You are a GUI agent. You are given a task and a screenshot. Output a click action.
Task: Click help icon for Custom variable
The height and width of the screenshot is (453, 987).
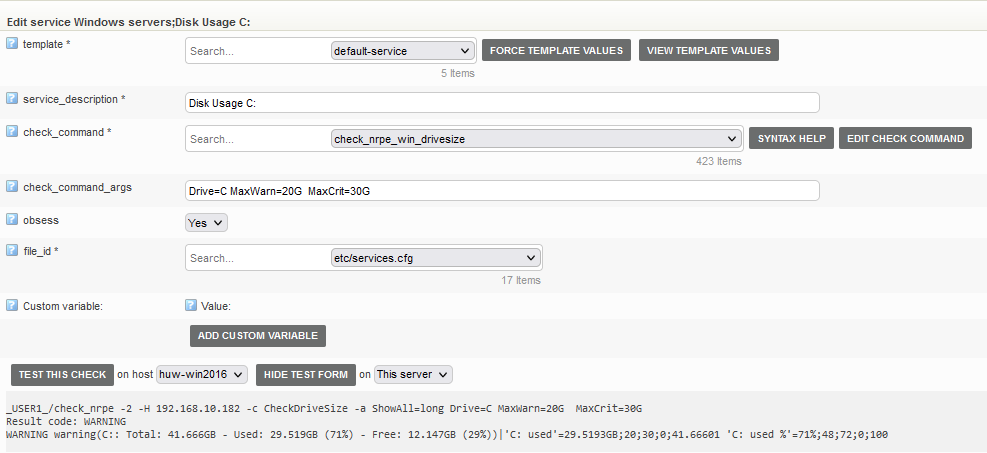12,305
